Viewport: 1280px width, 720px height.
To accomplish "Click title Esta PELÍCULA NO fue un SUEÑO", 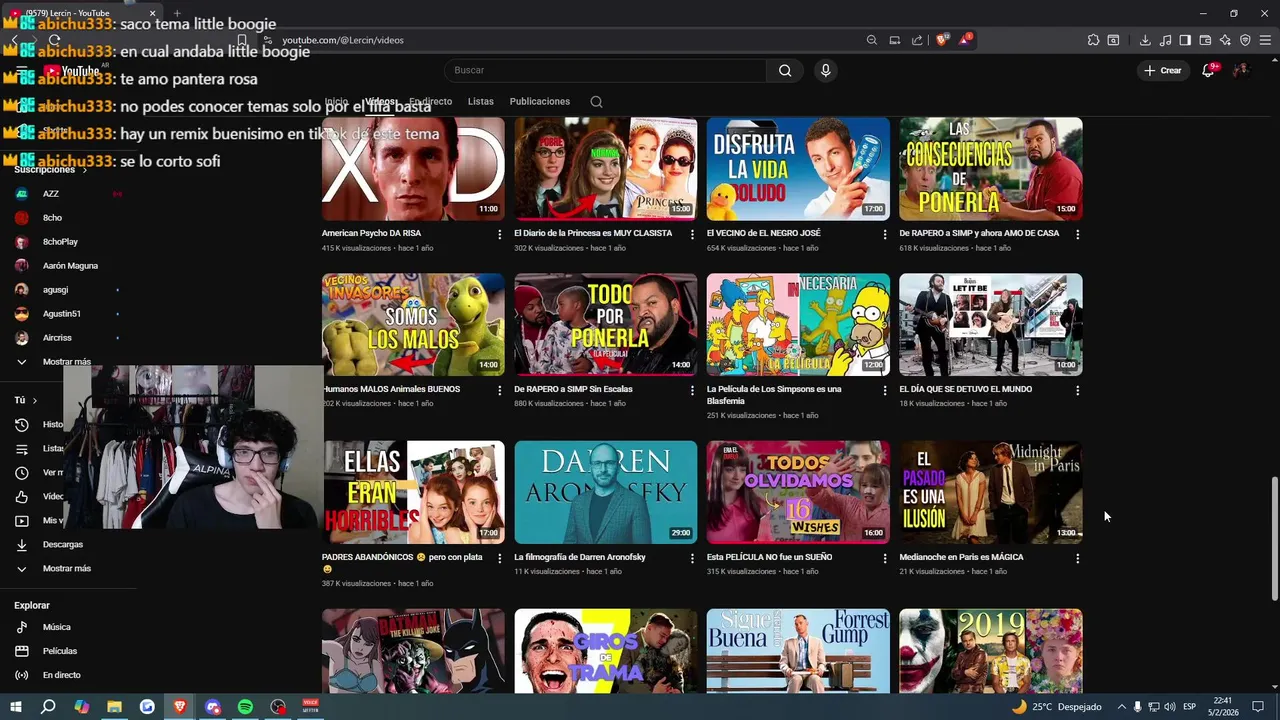I will tap(769, 557).
